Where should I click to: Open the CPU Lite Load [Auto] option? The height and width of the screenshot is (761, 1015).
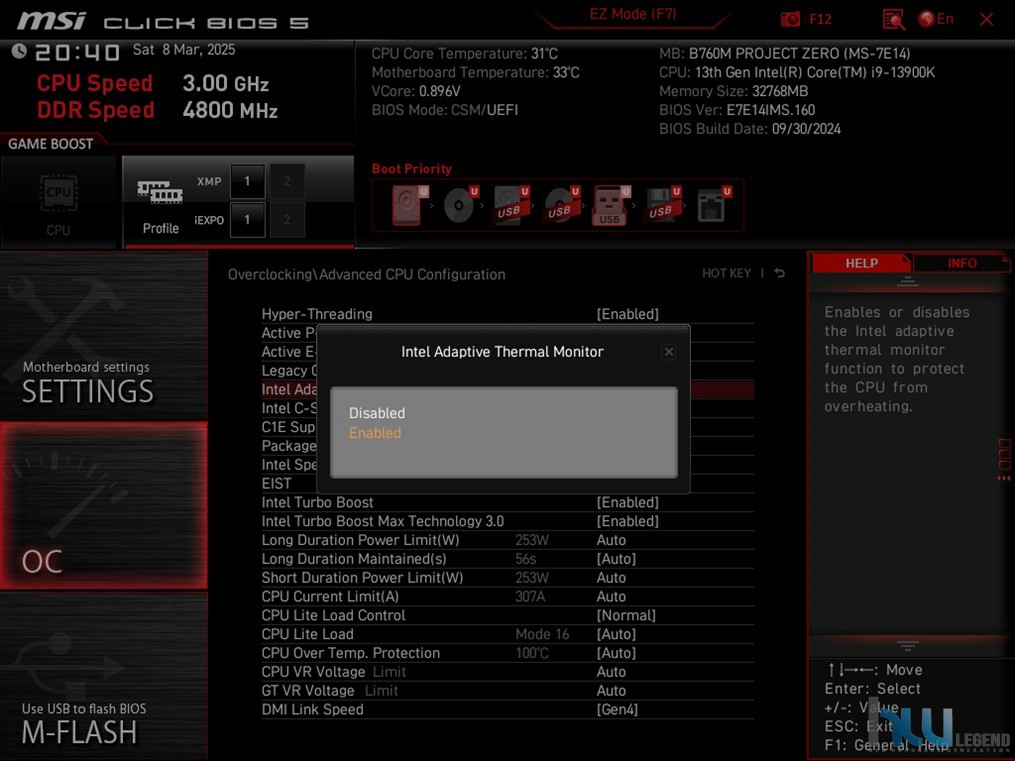616,634
